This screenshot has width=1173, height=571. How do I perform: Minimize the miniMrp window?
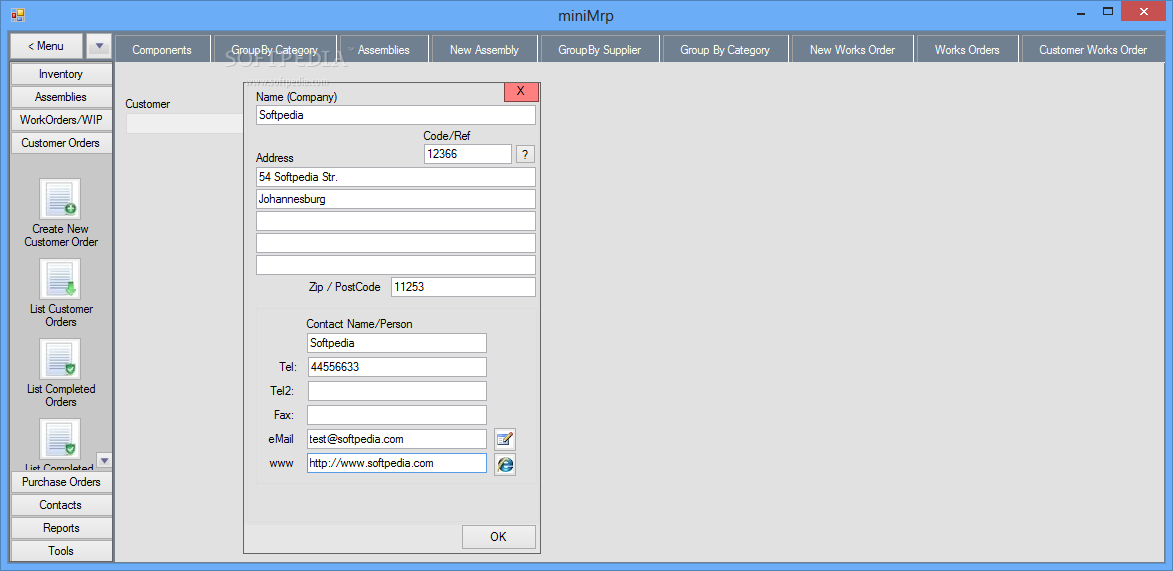[1081, 12]
